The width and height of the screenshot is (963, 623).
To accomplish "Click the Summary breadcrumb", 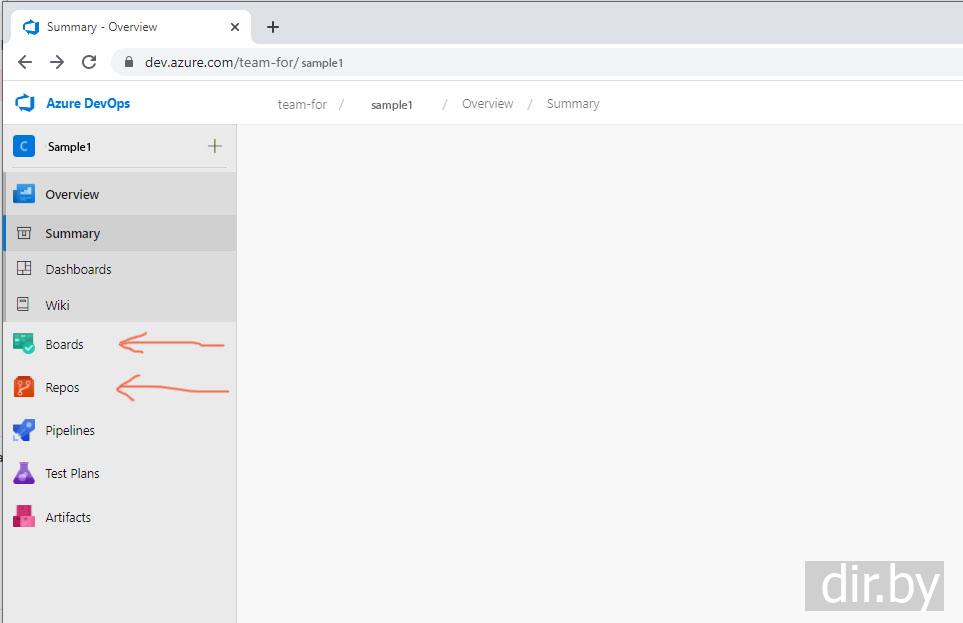I will (573, 104).
